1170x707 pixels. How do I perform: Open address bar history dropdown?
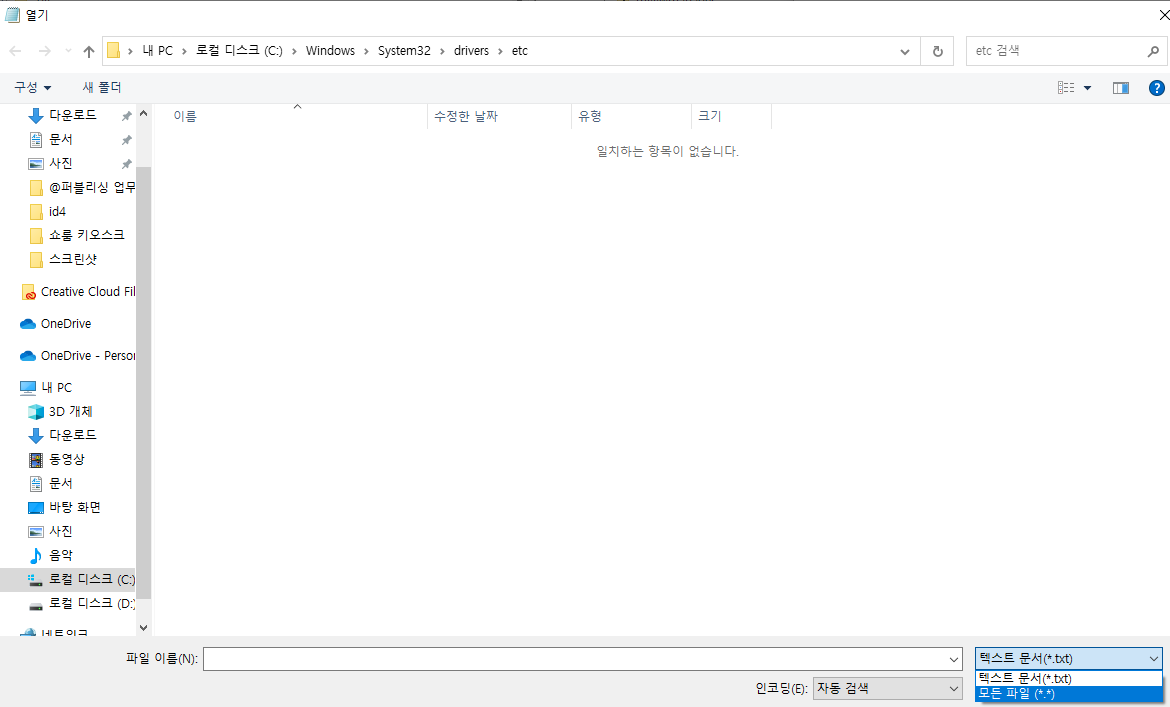[904, 51]
